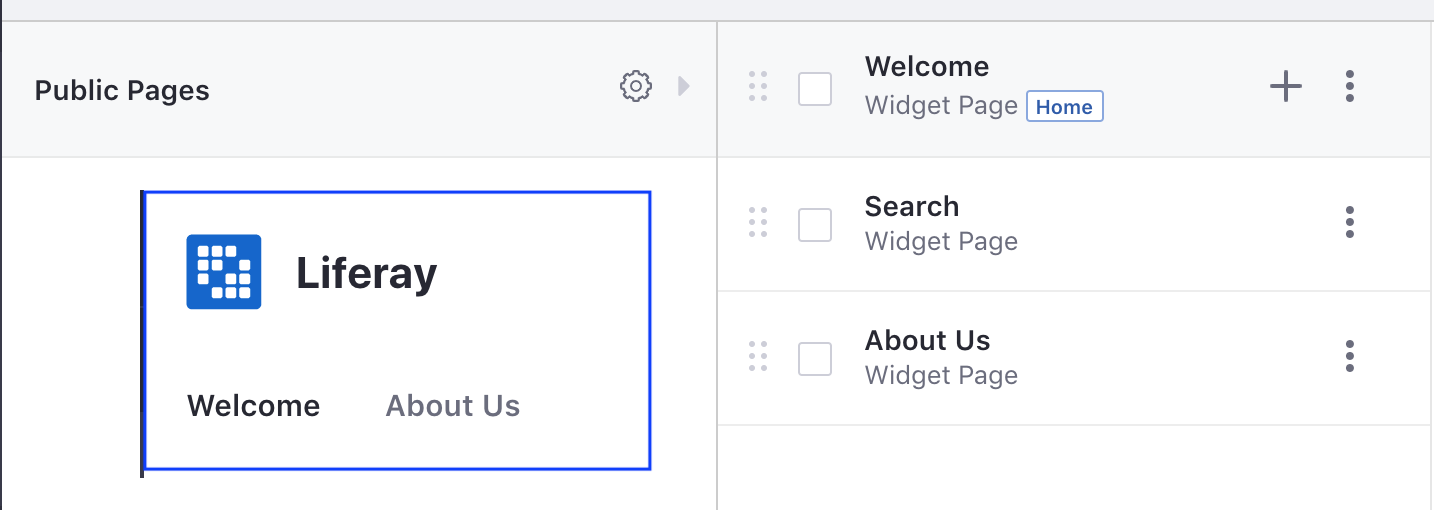Screen dimensions: 1434x510
Task: Select About Us in preview navigation
Action: 453,406
